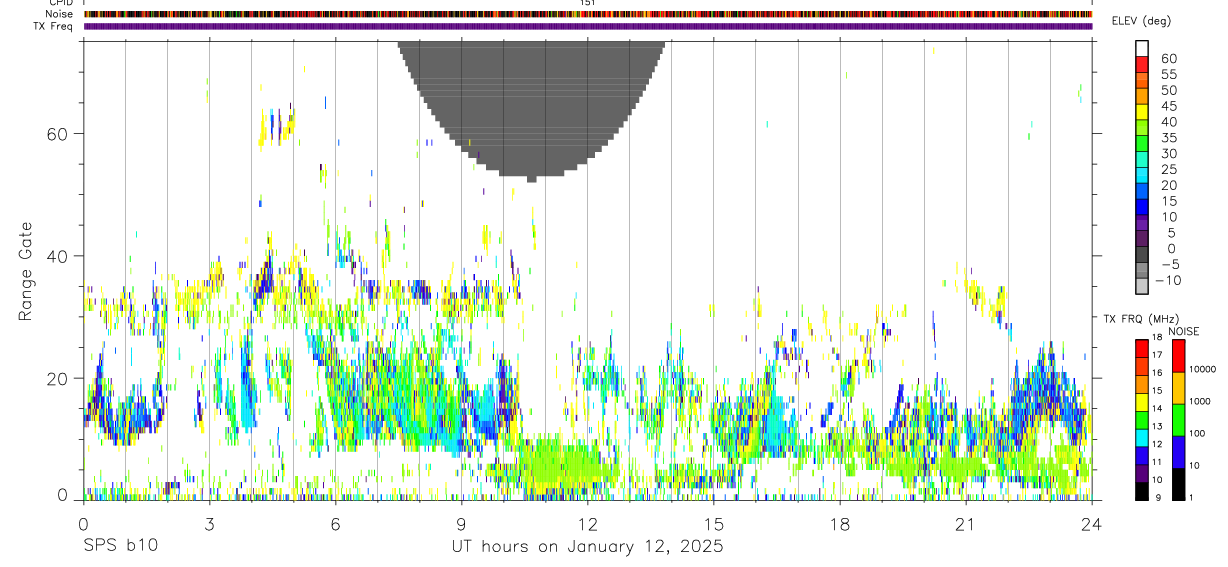The height and width of the screenshot is (567, 1228).
Task: Click the black swatch in the TX FRQ scale
Action: coord(1142,491)
